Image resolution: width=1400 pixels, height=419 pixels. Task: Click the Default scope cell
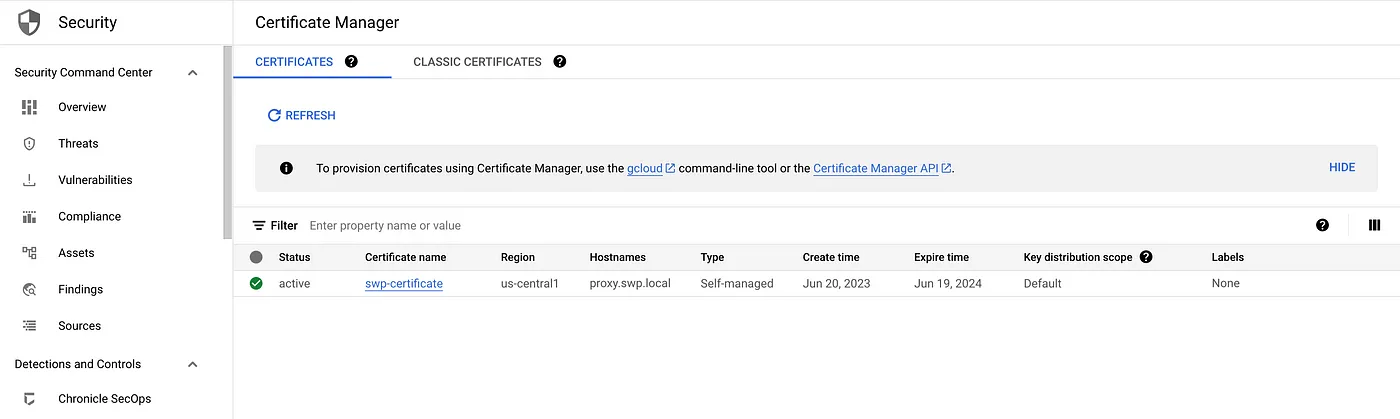1043,284
